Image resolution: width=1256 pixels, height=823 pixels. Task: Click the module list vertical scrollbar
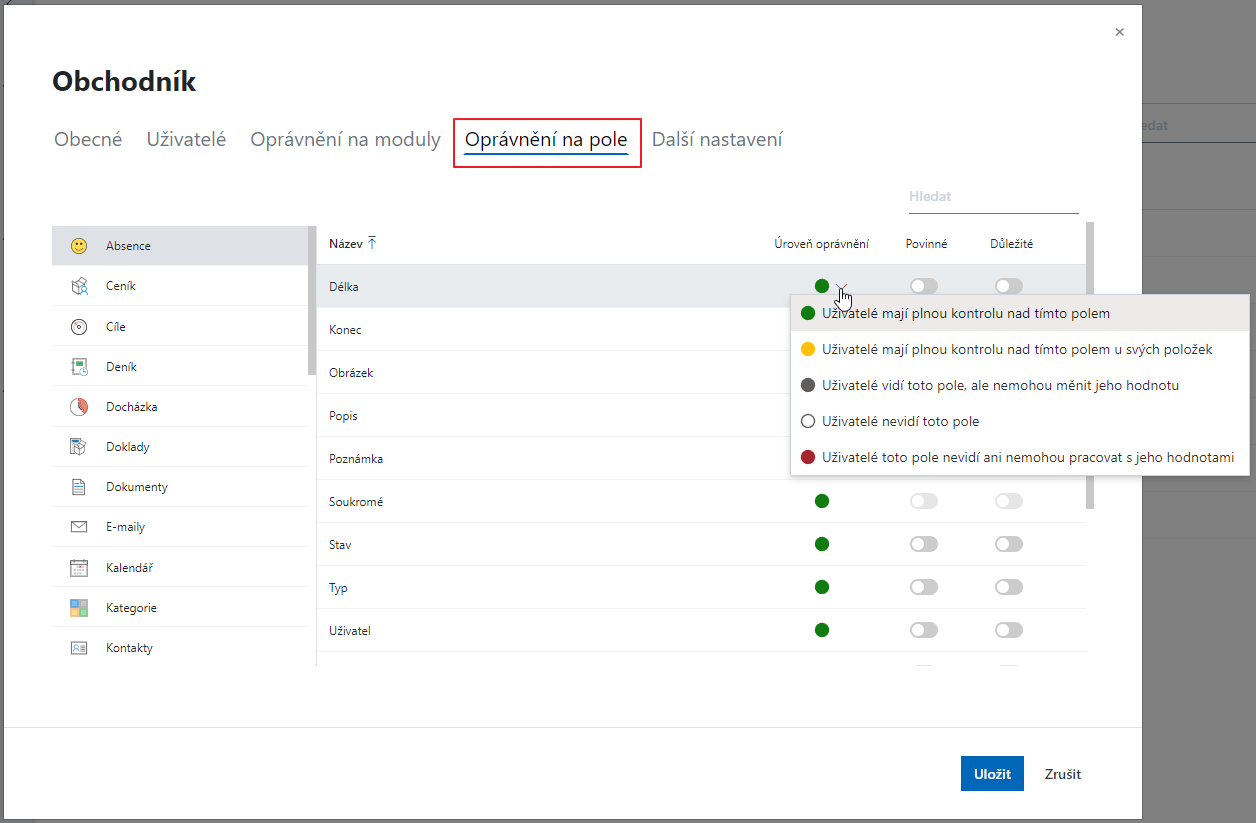point(312,300)
